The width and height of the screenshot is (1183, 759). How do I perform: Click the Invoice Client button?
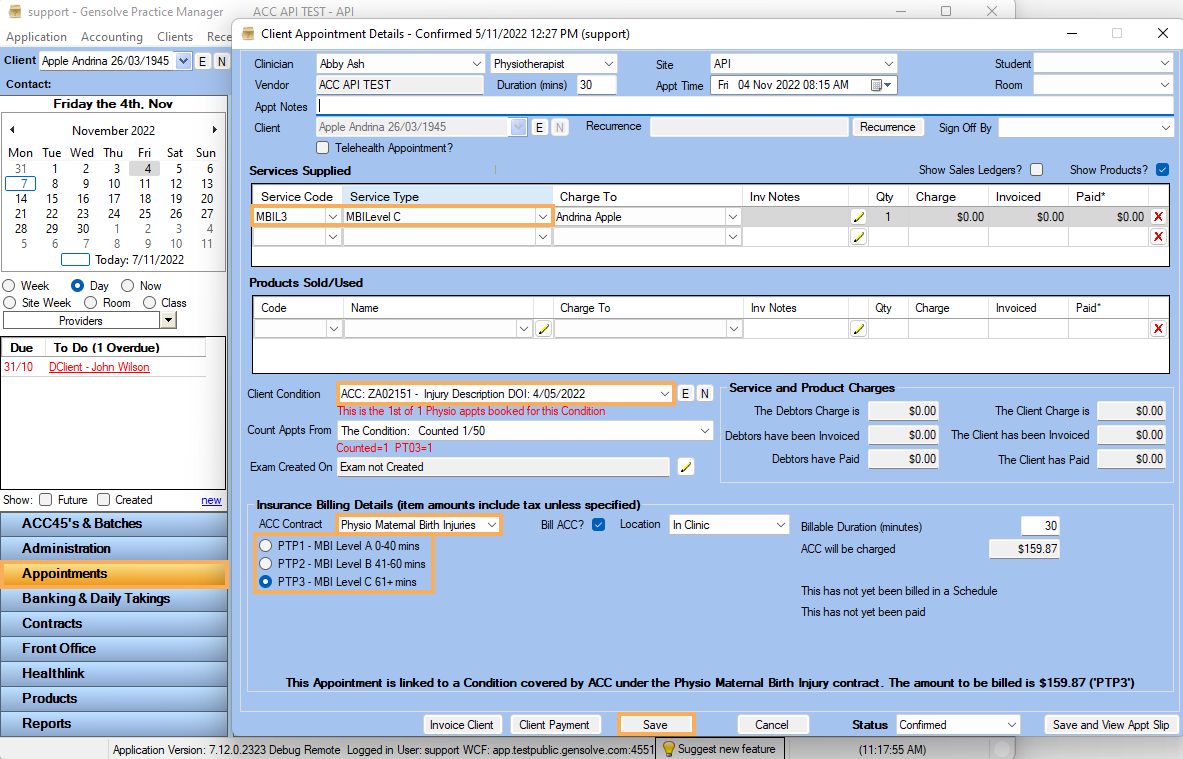[x=462, y=725]
